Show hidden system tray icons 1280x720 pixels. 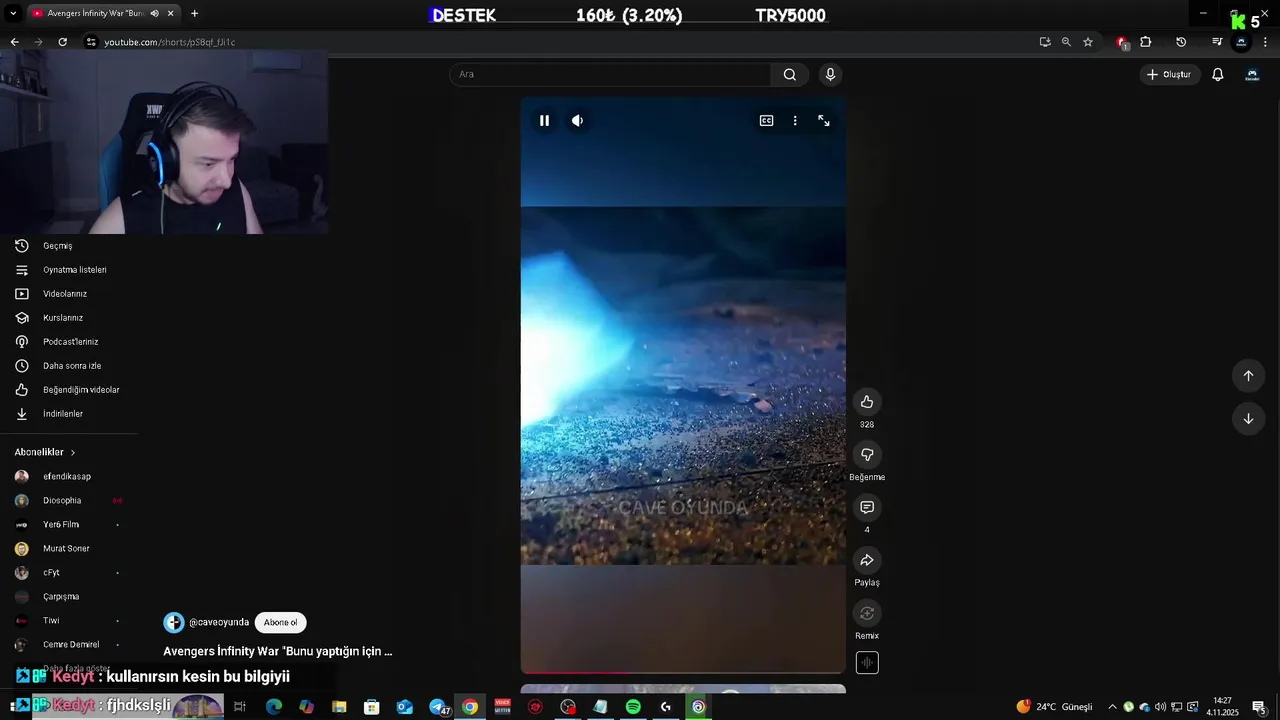point(1112,706)
